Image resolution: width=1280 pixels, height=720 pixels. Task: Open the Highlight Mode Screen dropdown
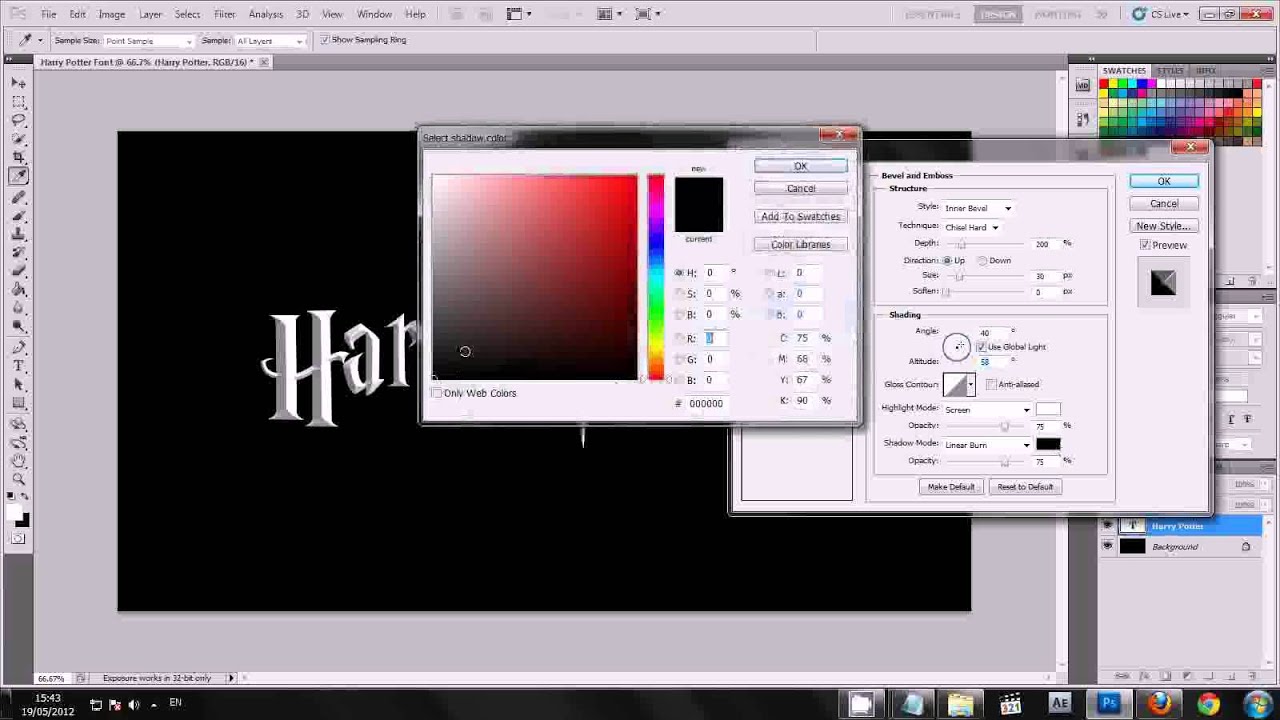pyautogui.click(x=987, y=410)
